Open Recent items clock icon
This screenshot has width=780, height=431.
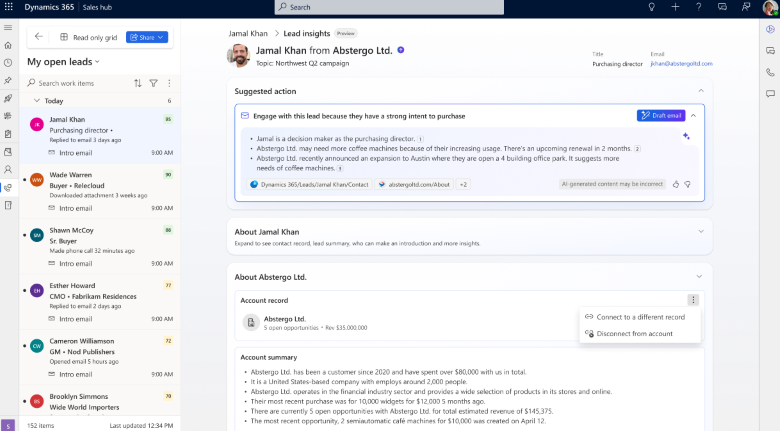(8, 63)
